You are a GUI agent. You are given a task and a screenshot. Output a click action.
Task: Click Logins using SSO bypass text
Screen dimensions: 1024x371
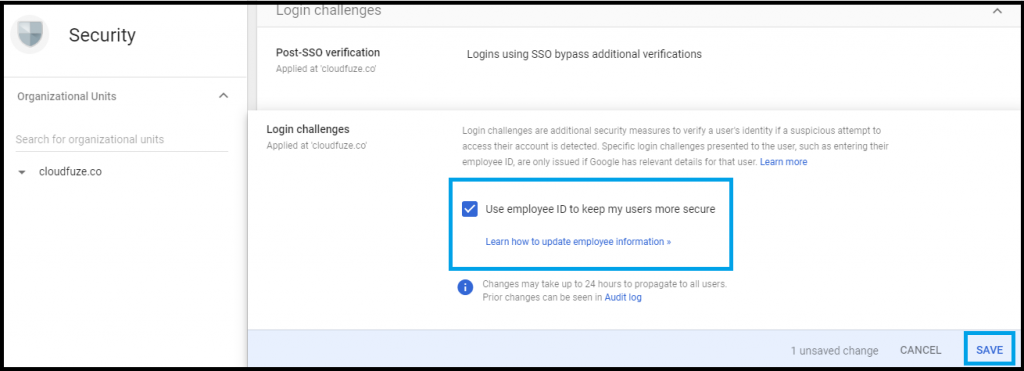pyautogui.click(x=584, y=54)
